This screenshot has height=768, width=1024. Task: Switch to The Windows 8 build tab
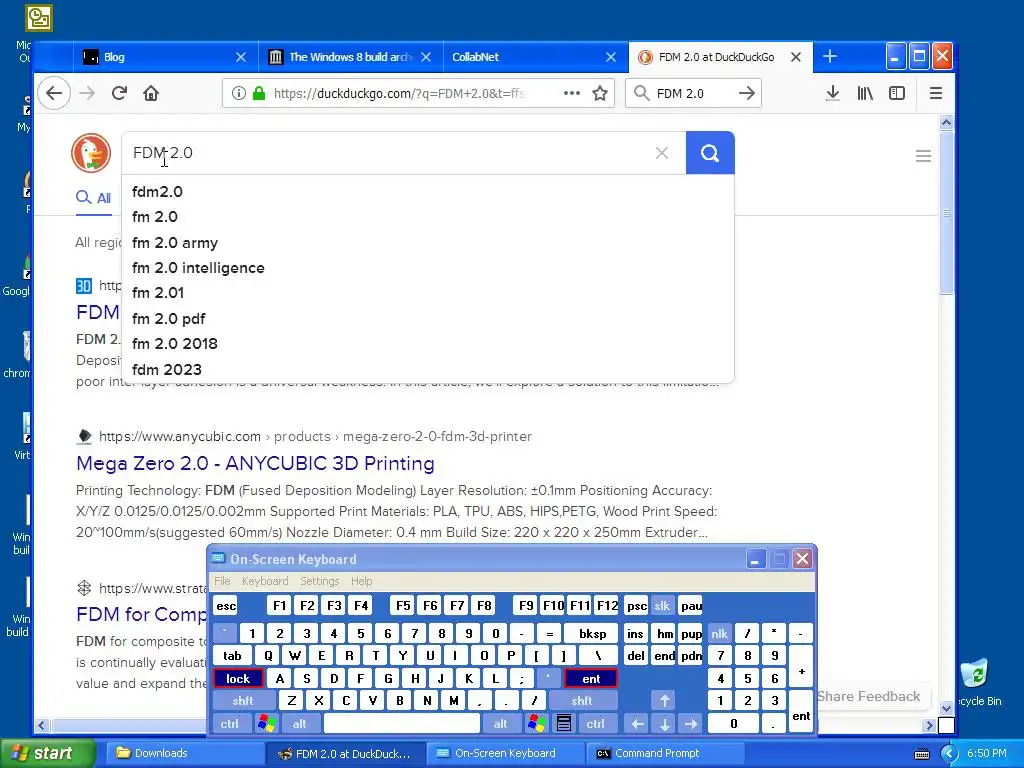coord(351,57)
